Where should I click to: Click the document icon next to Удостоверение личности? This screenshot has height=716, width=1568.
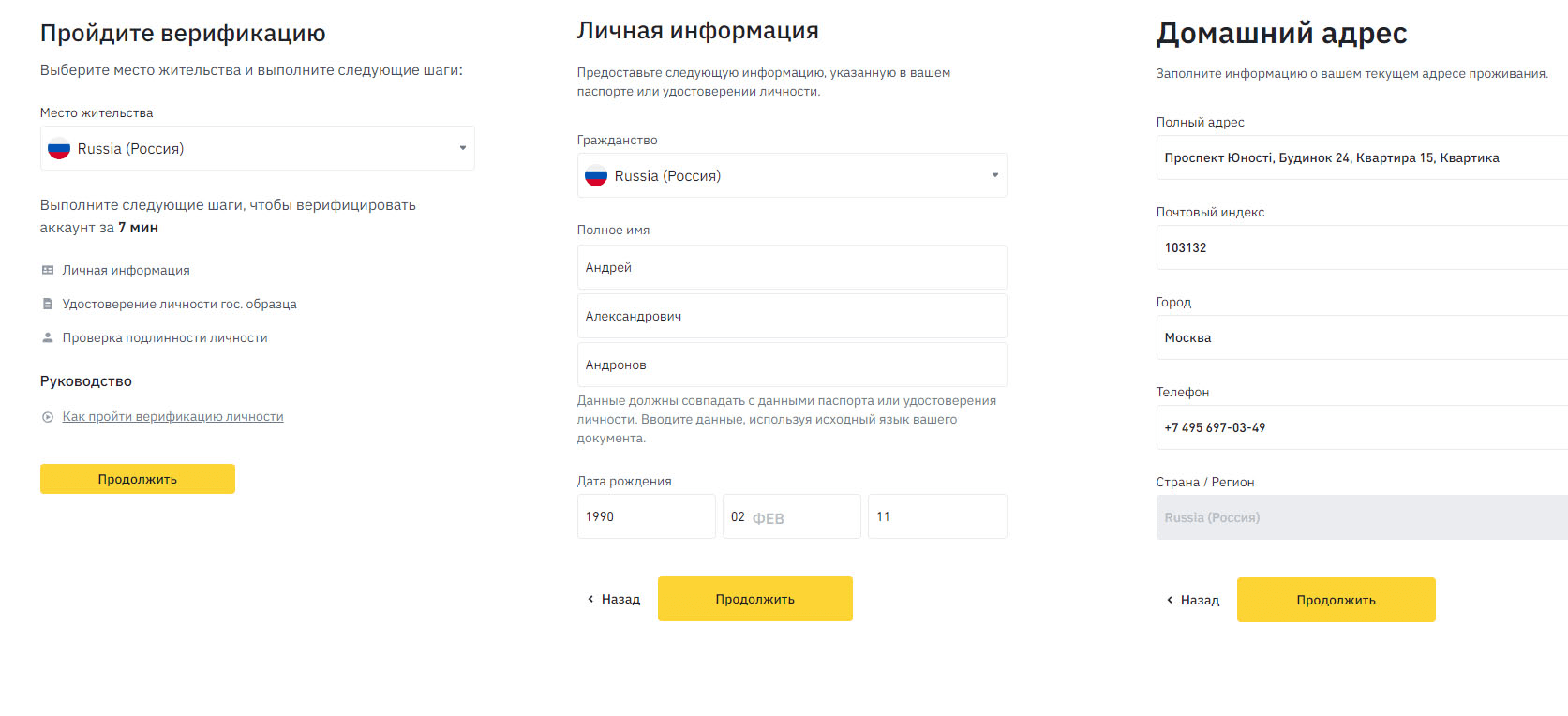coord(47,304)
